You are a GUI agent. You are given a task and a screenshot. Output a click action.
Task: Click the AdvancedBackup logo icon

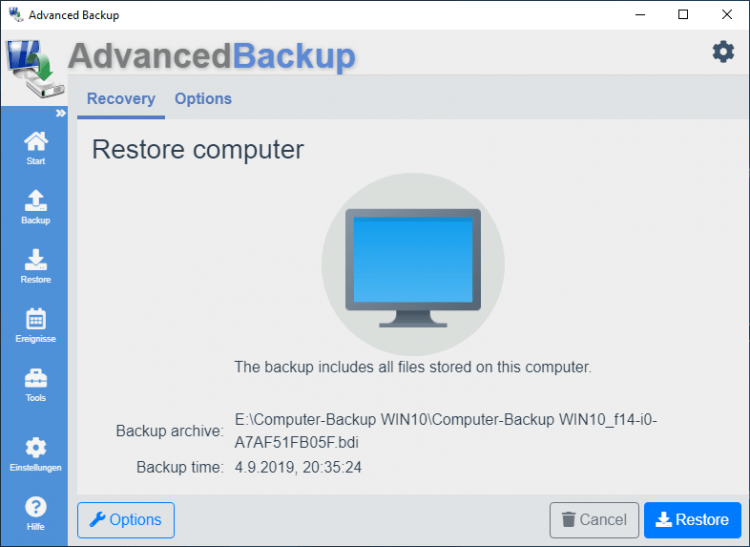point(34,70)
